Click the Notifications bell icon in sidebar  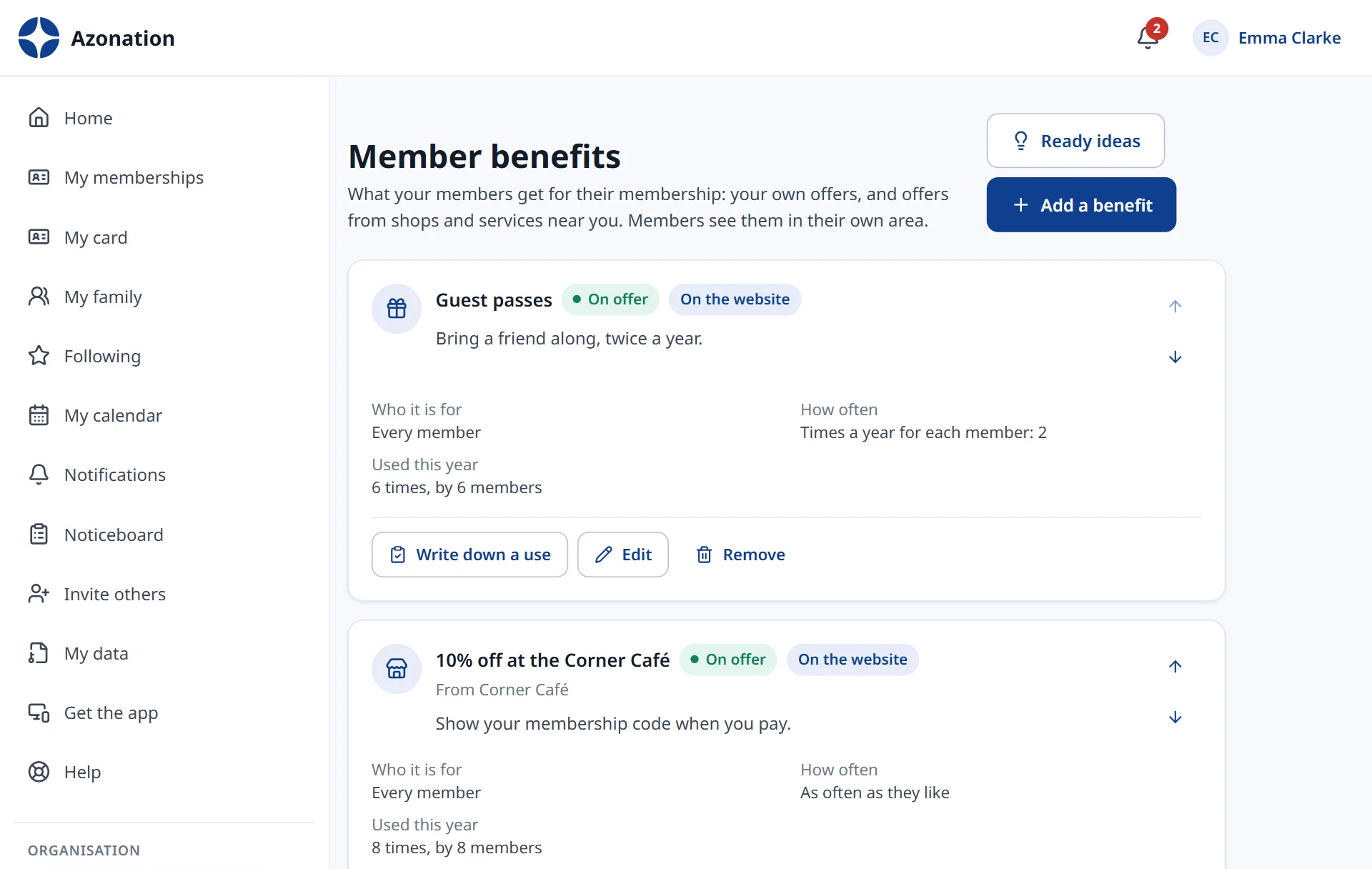39,475
